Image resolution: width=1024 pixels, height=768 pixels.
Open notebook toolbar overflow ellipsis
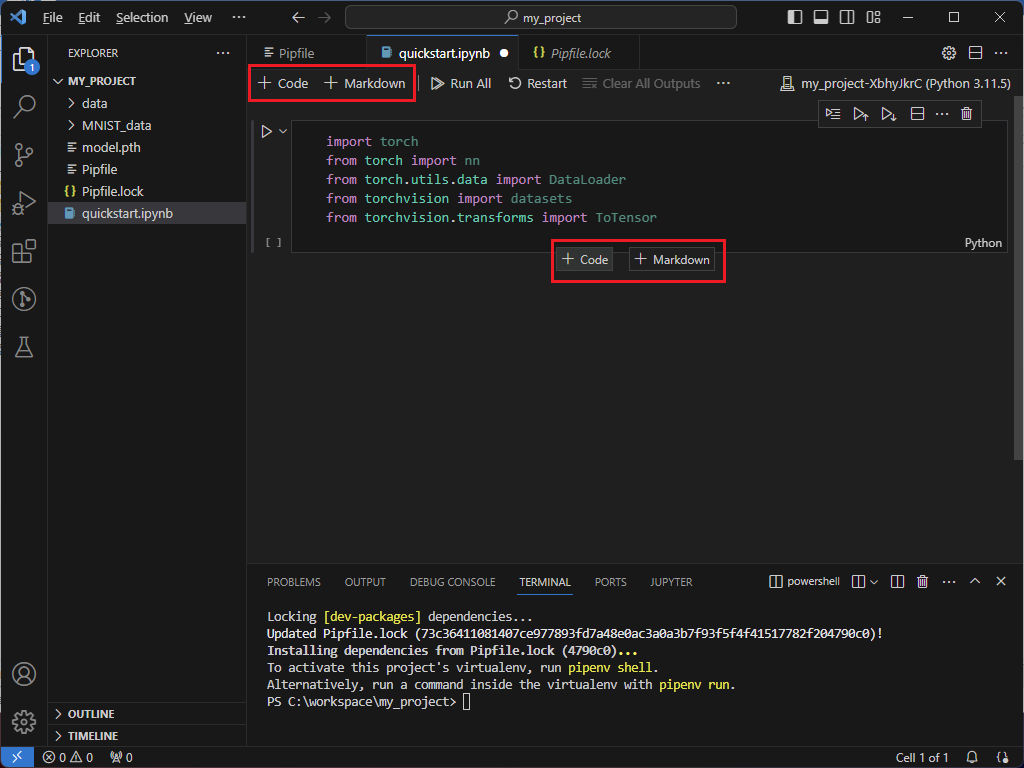pos(723,84)
